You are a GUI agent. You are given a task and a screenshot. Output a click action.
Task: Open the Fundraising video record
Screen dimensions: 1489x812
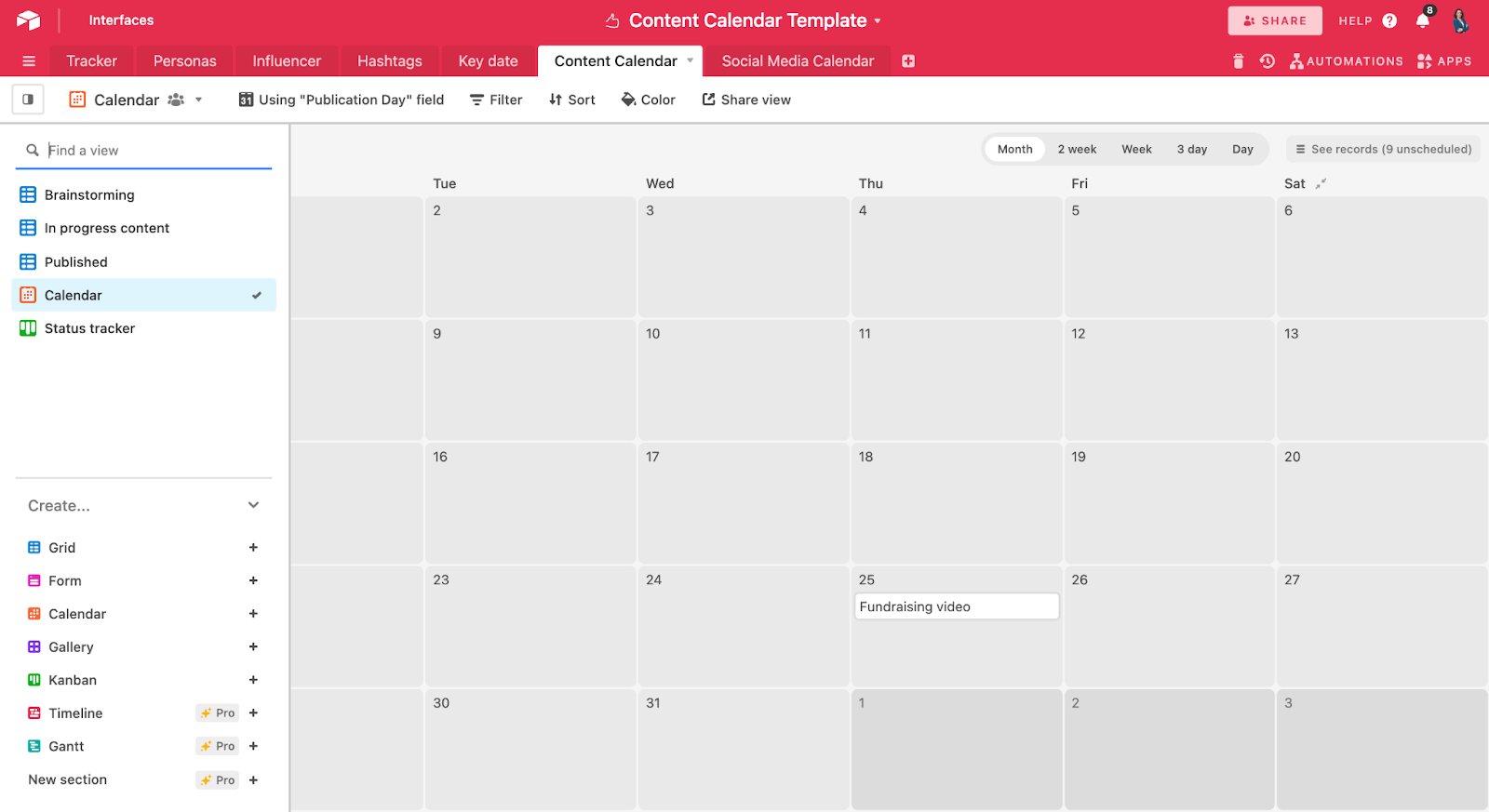[x=957, y=606]
